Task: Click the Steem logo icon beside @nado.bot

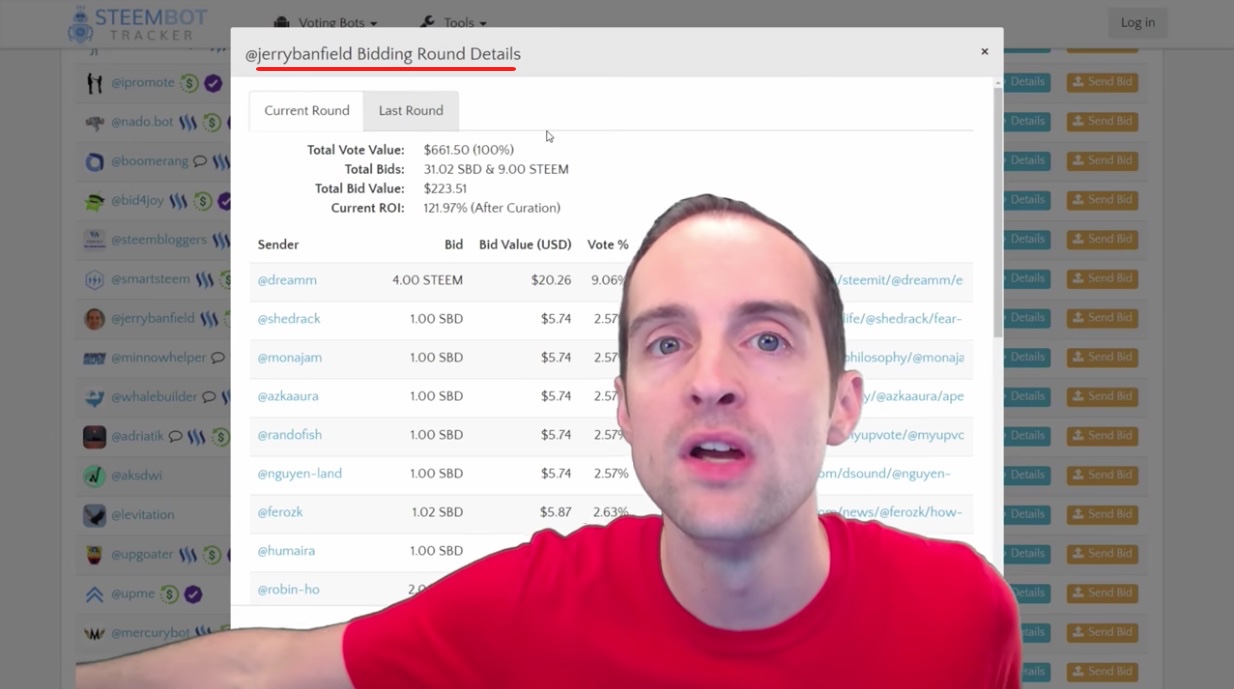Action: click(x=188, y=122)
